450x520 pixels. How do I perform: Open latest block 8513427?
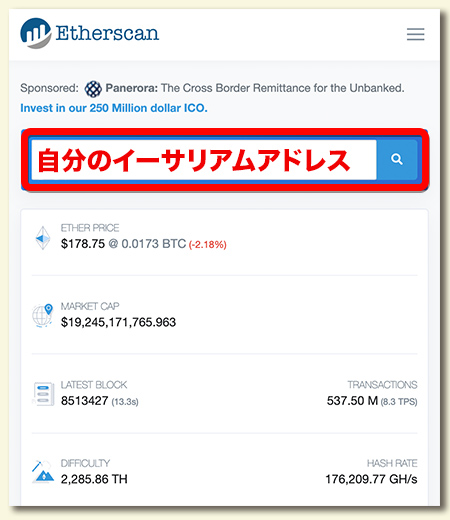pyautogui.click(x=84, y=401)
